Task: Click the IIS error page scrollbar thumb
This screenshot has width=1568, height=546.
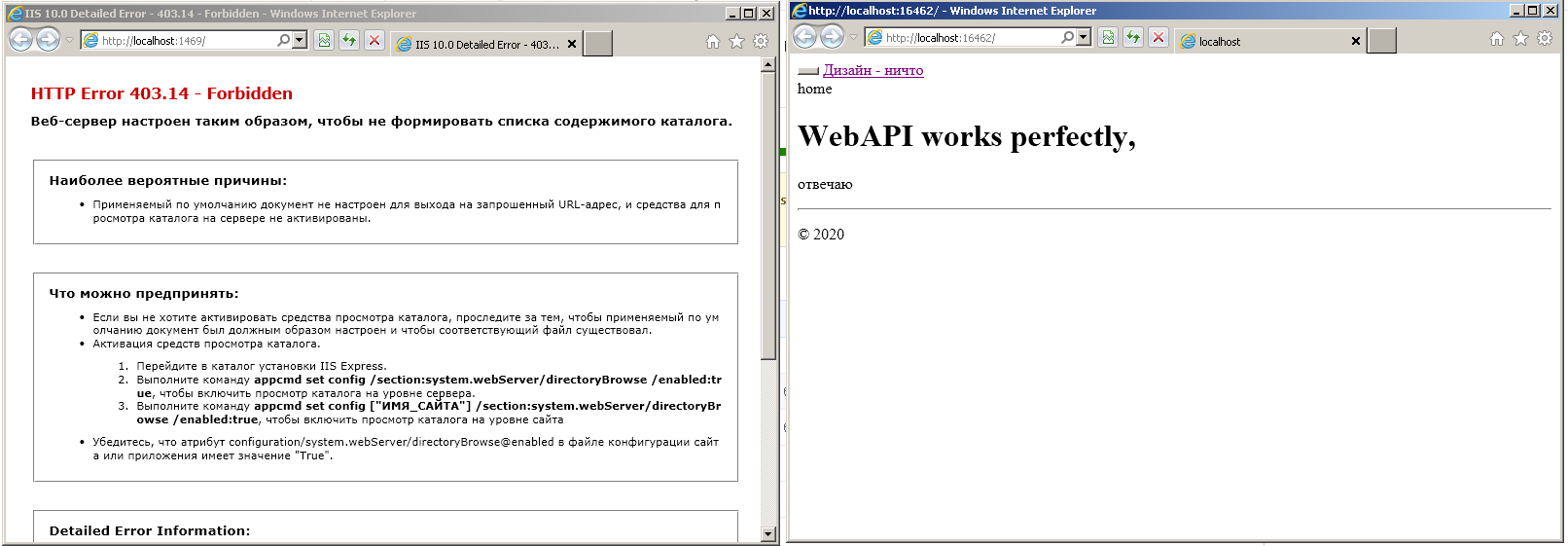Action: click(x=768, y=216)
